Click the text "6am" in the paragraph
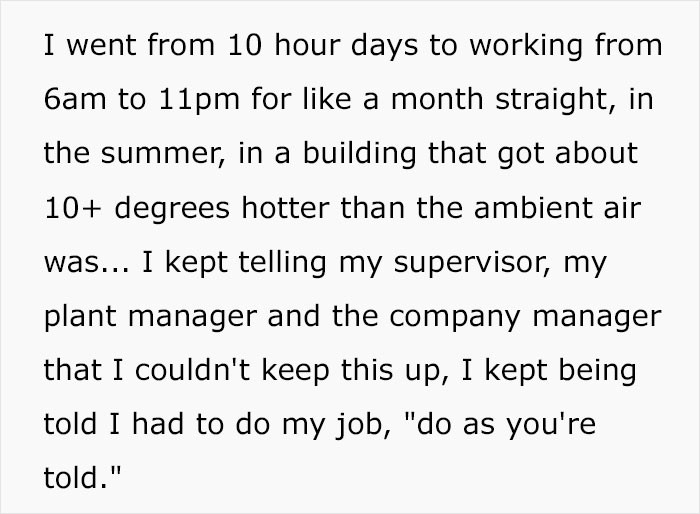The image size is (700, 514). click(x=75, y=99)
